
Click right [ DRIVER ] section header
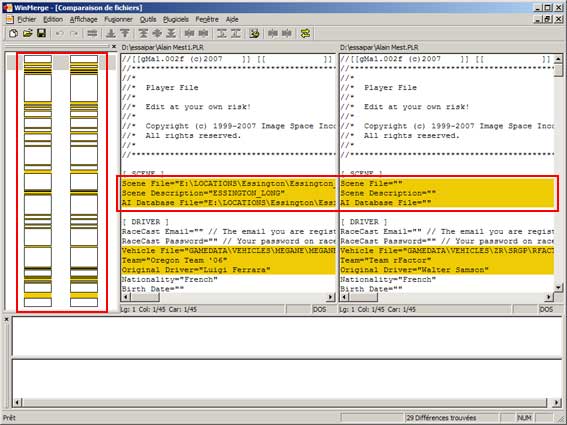click(x=364, y=222)
